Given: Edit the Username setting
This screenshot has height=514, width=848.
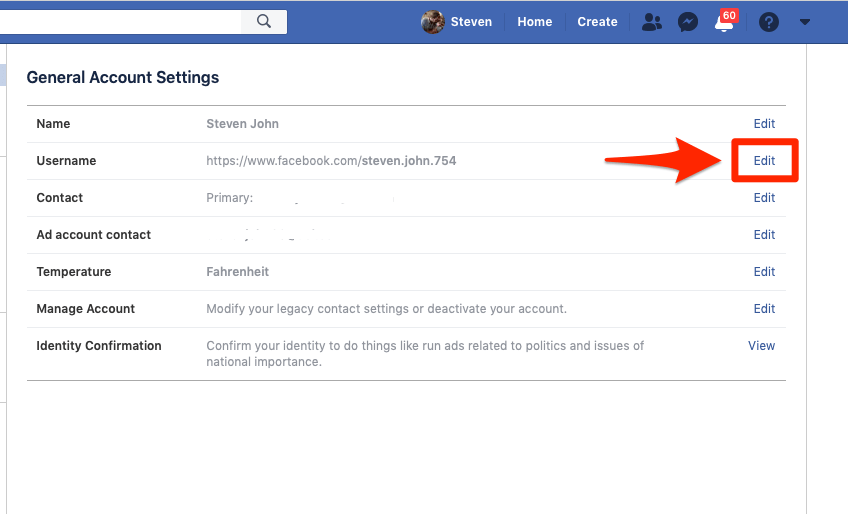Looking at the screenshot, I should (764, 161).
